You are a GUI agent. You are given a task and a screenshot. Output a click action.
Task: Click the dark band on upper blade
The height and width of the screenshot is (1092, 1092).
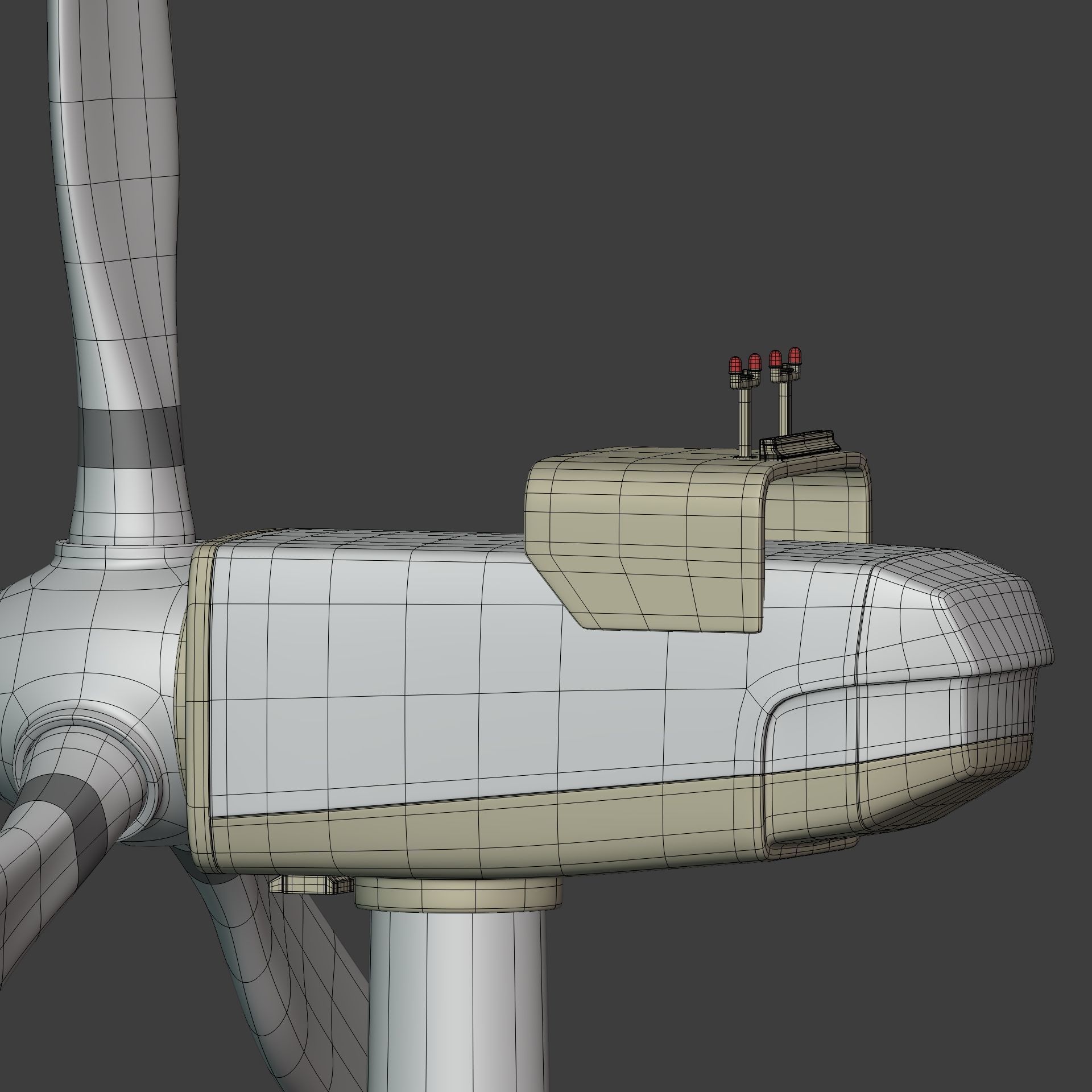tap(131, 438)
